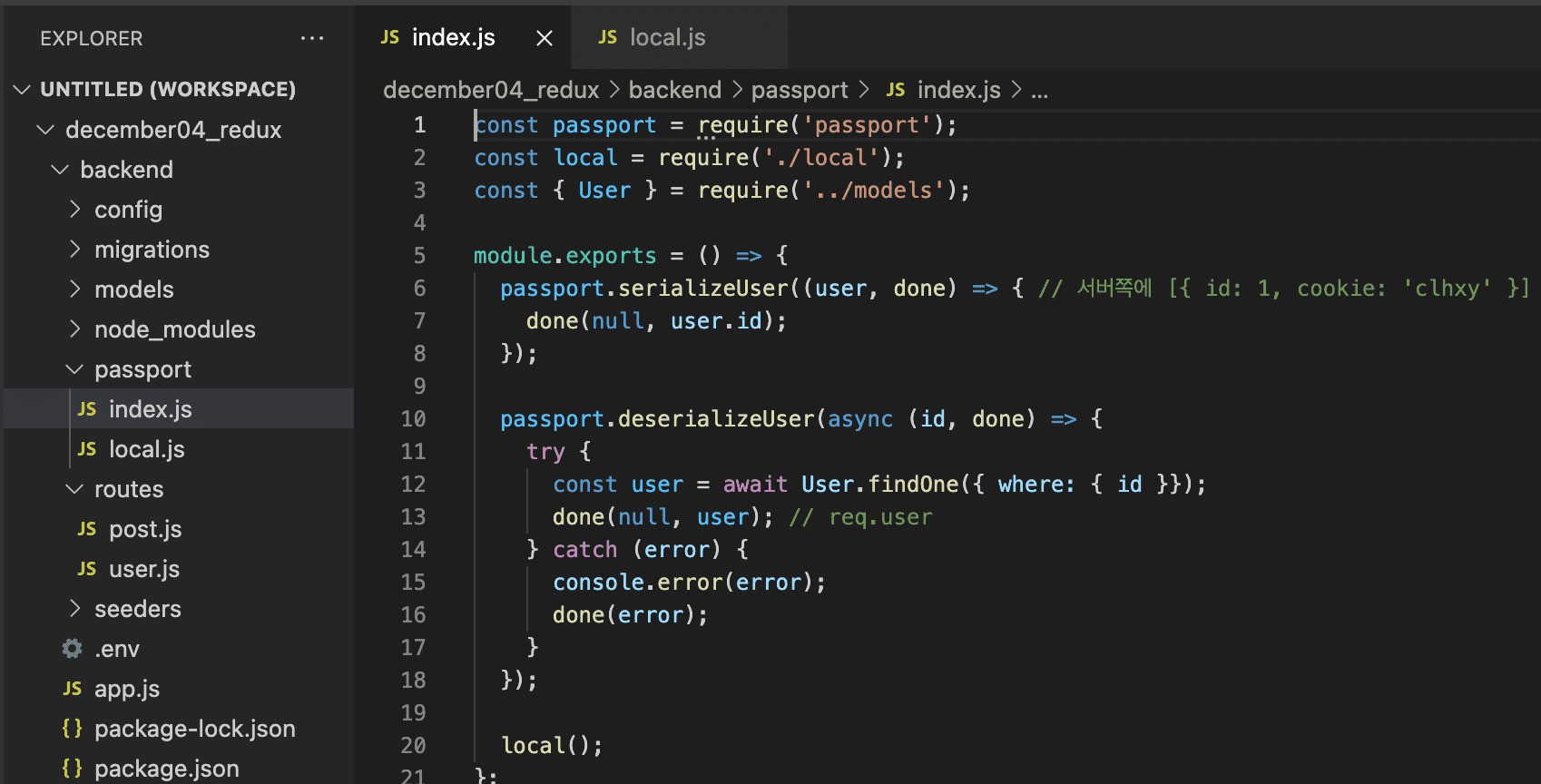1541x784 pixels.
Task: Click module.exports on line 5
Action: [x=565, y=256]
